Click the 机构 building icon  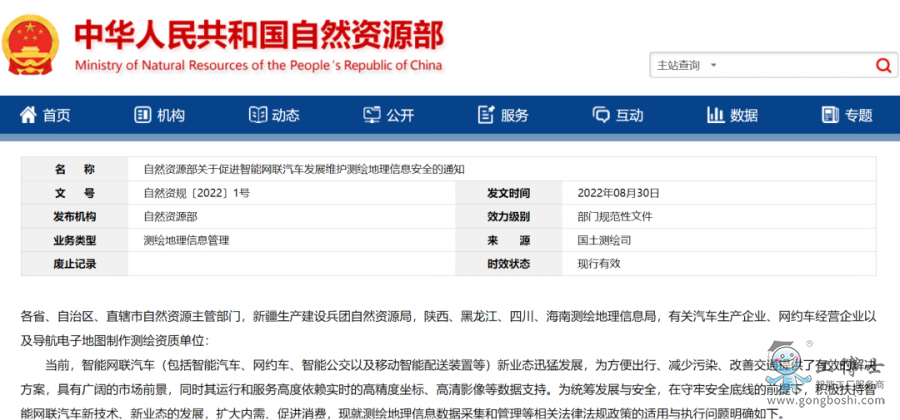click(x=141, y=115)
